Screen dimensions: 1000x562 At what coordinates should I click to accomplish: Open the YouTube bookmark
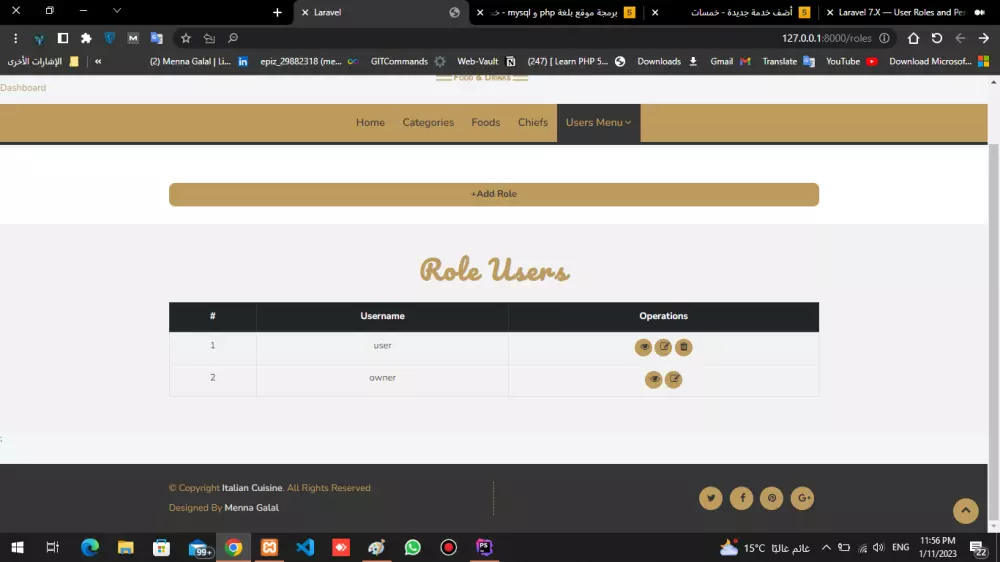click(x=851, y=62)
